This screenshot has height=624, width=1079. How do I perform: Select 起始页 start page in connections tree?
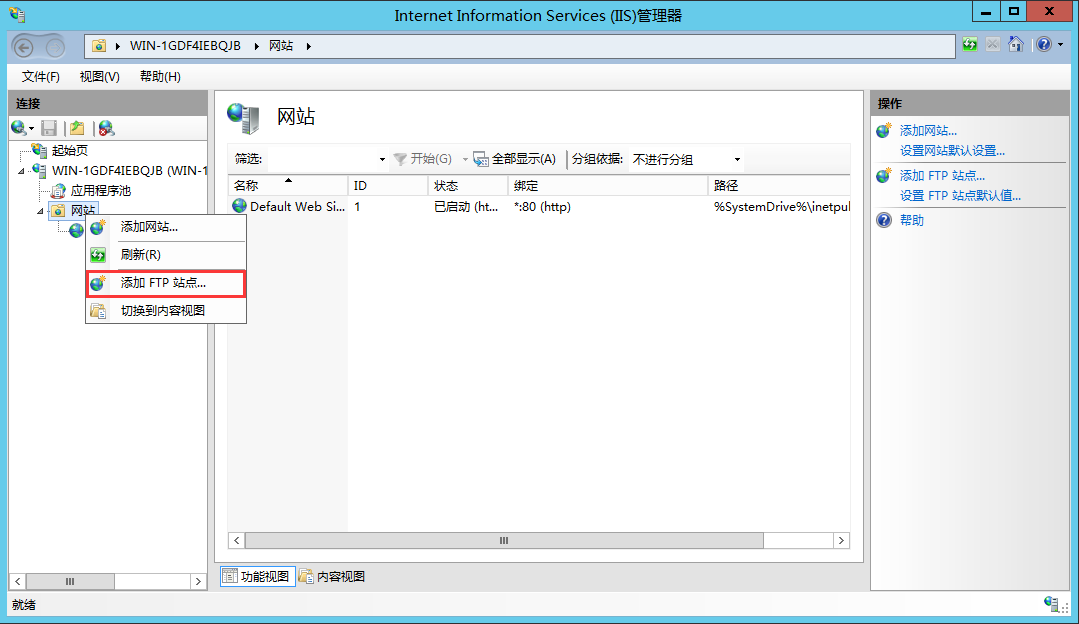70,150
